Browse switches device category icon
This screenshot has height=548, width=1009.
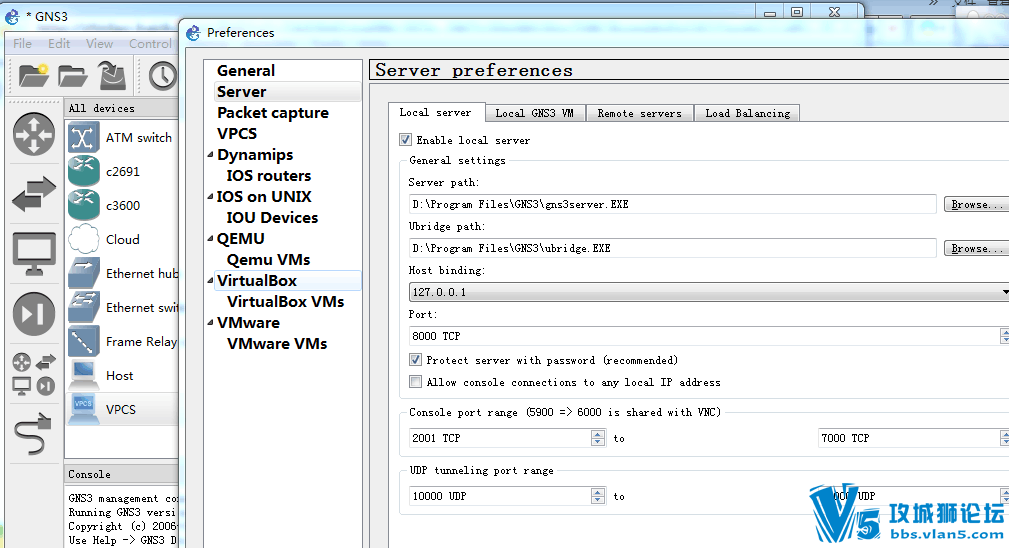(34, 194)
